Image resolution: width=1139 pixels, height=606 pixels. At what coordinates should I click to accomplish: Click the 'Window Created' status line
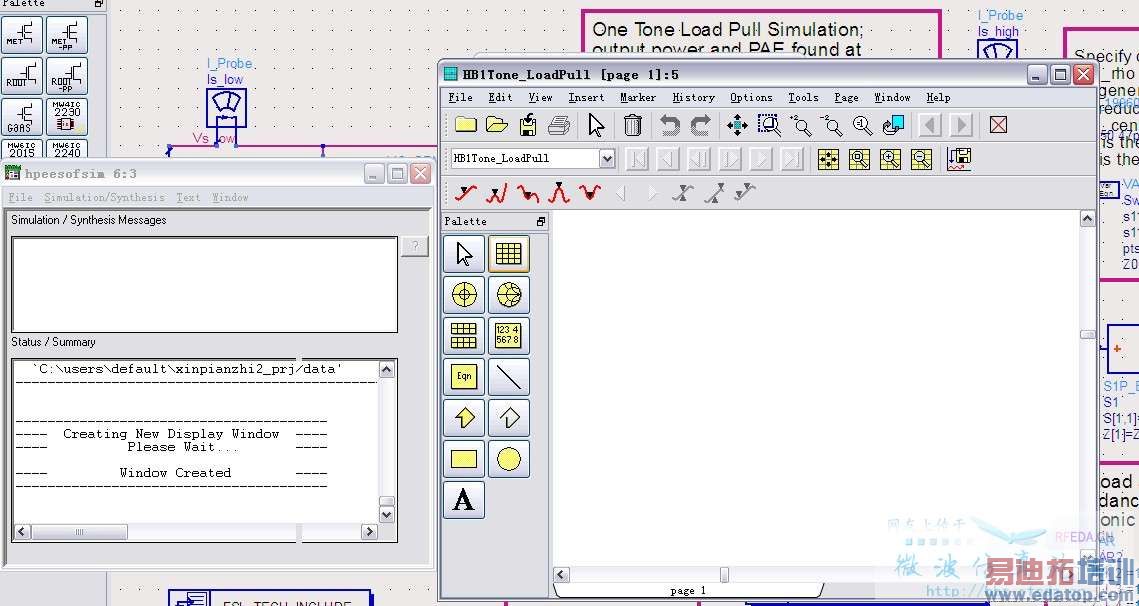(175, 472)
